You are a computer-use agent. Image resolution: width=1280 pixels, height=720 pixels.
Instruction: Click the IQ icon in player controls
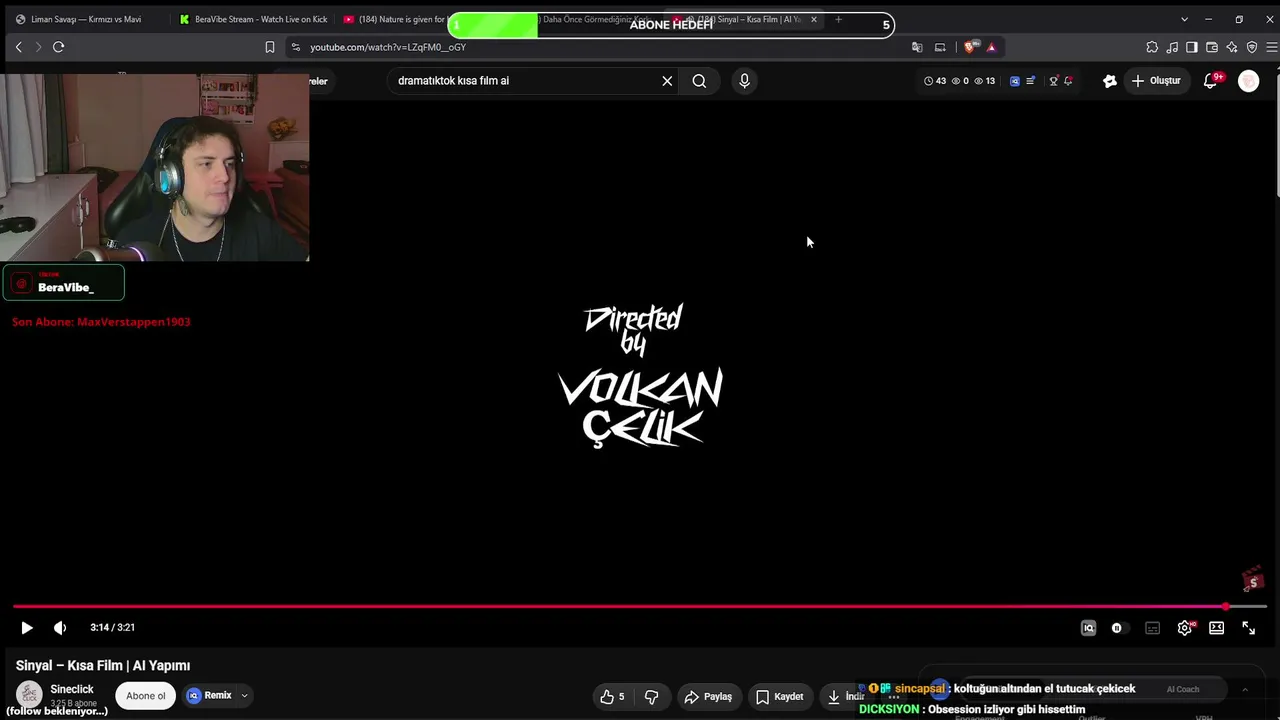tap(1088, 628)
